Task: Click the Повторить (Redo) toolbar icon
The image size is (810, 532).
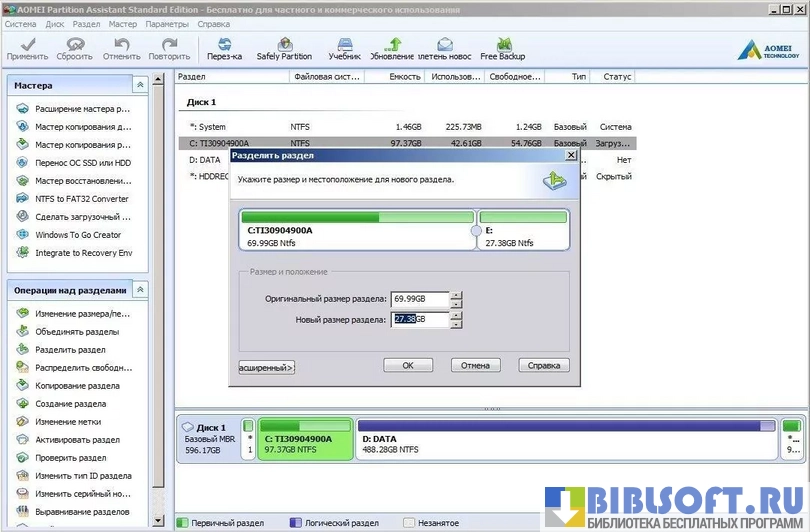Action: click(169, 47)
